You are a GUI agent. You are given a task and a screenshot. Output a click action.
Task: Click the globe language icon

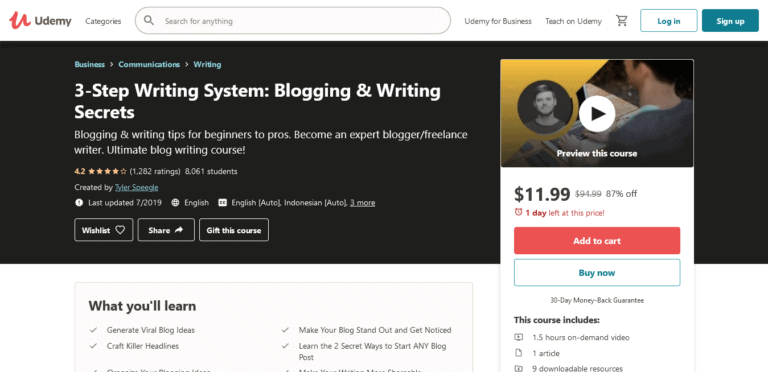click(175, 203)
